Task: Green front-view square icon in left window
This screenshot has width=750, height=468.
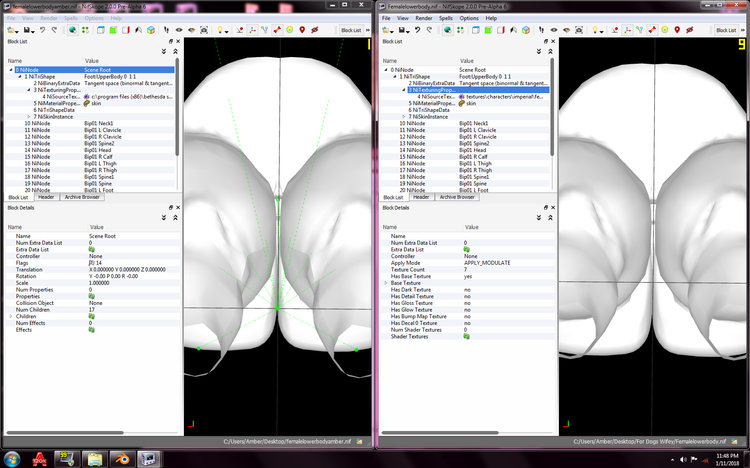Action: [113, 30]
